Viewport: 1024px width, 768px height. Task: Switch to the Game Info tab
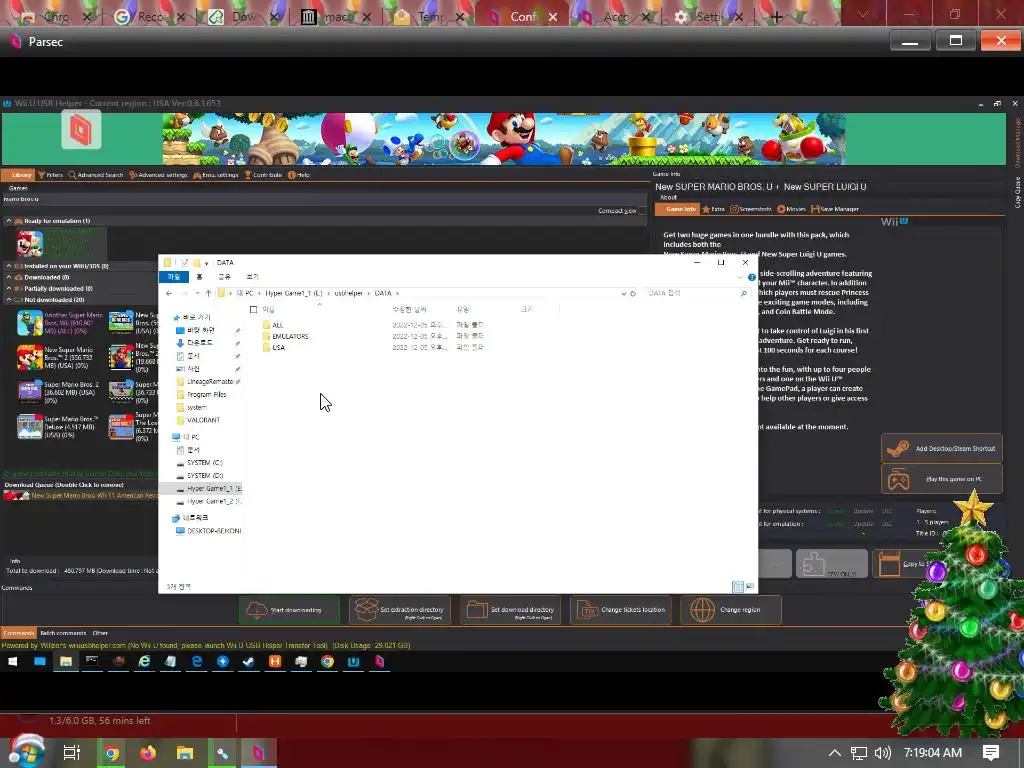(x=677, y=209)
